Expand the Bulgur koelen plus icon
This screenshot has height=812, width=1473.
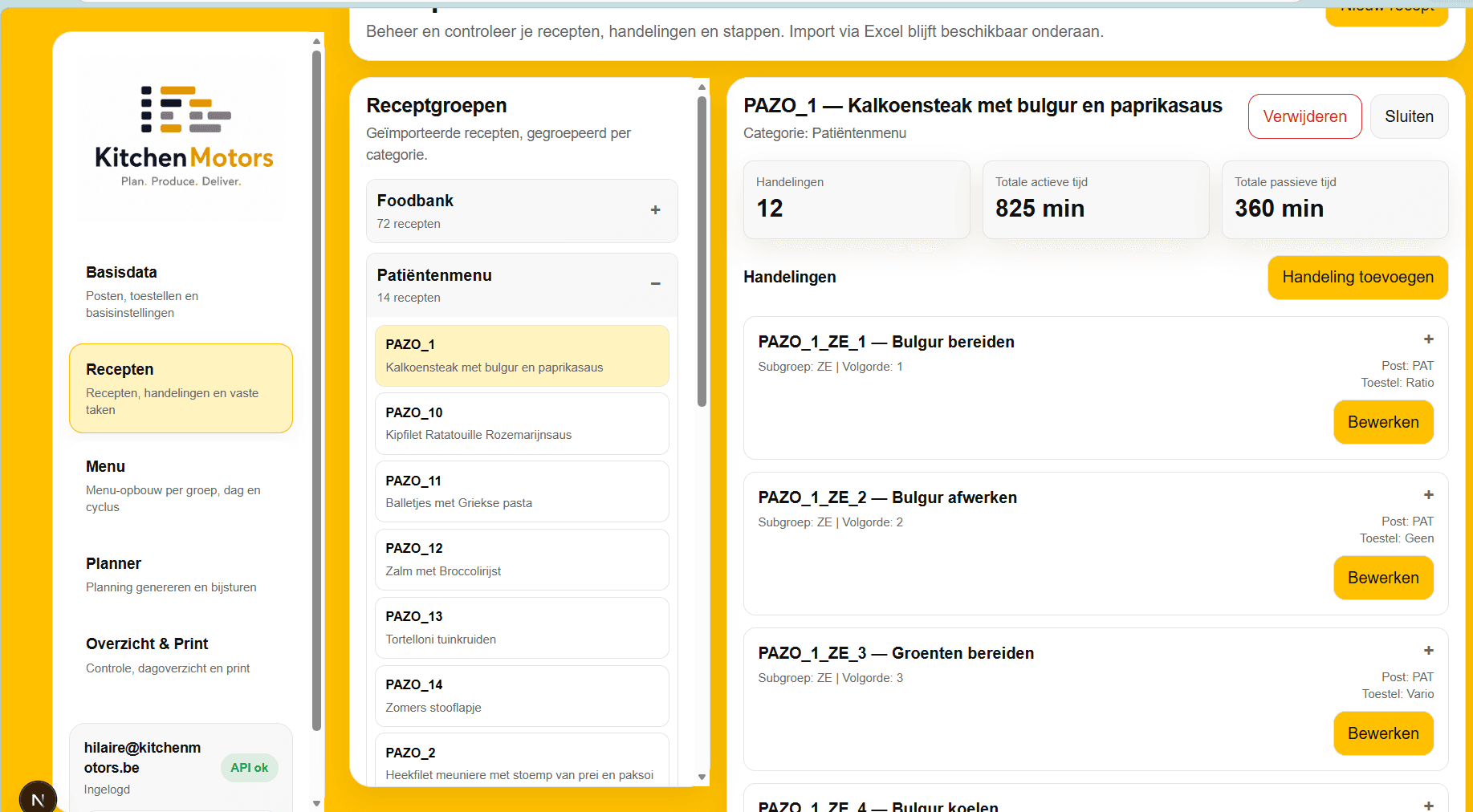[x=1428, y=805]
